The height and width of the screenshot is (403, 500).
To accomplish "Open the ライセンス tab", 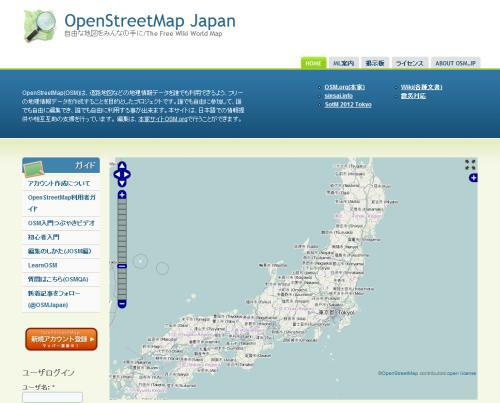I will pos(410,63).
